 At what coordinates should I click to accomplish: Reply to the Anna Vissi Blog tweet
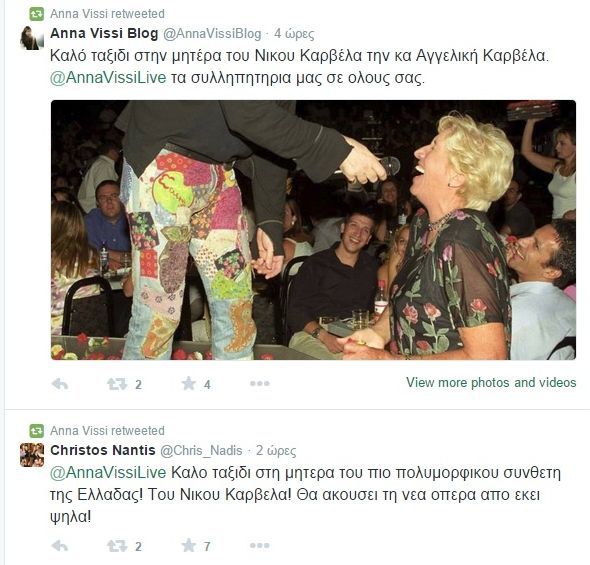(x=60, y=384)
